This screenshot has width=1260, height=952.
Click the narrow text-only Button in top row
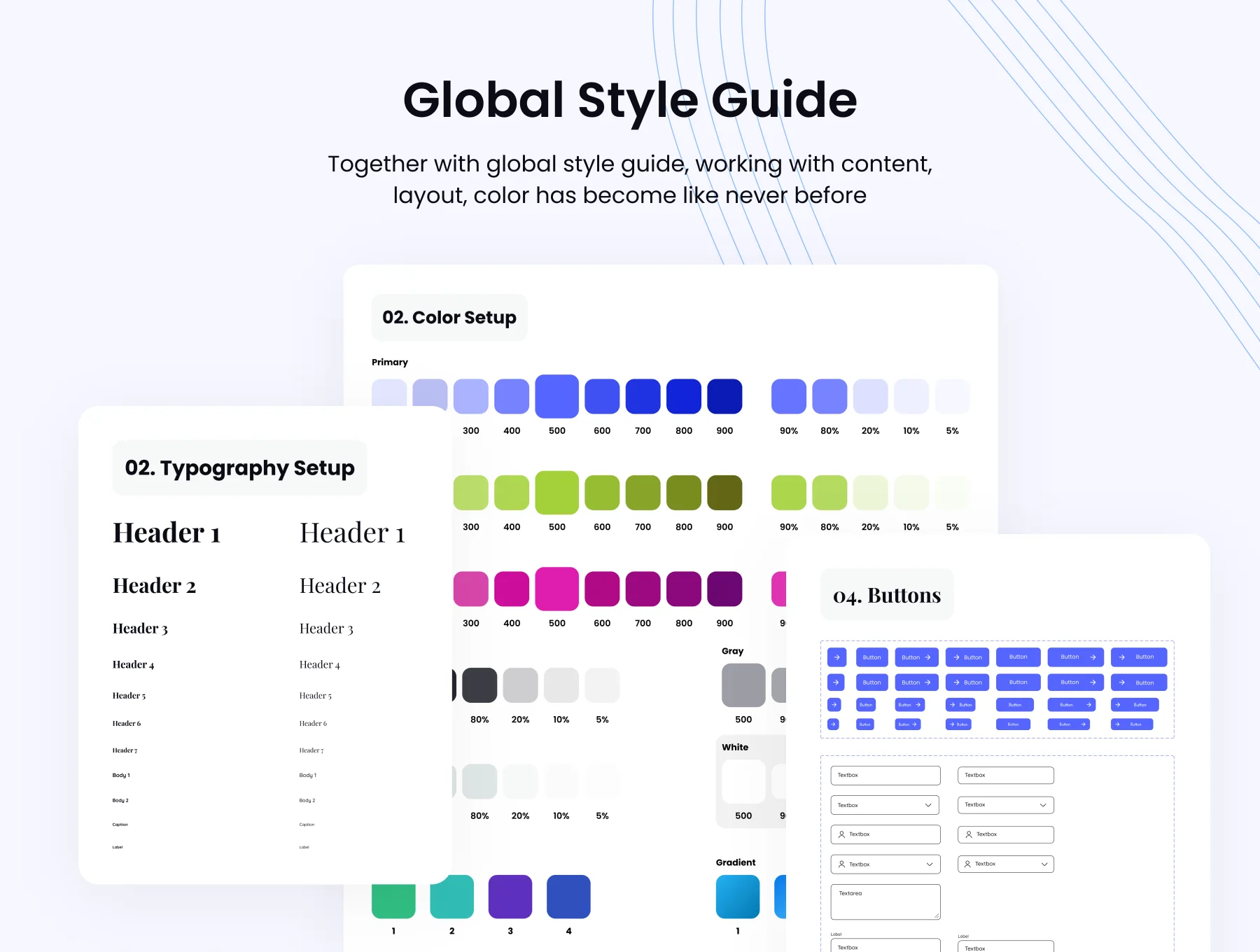tap(872, 657)
